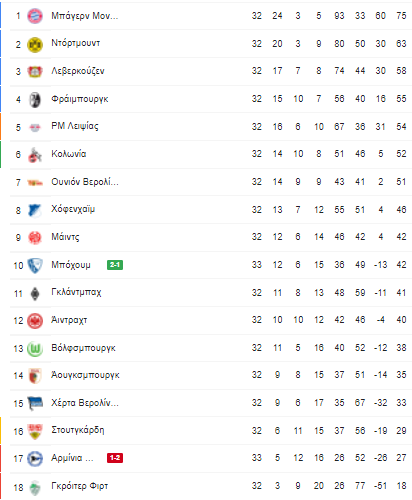The height and width of the screenshot is (500, 412).
Task: Click the Άουγκσμπουργκ team name
Action: 85,375
